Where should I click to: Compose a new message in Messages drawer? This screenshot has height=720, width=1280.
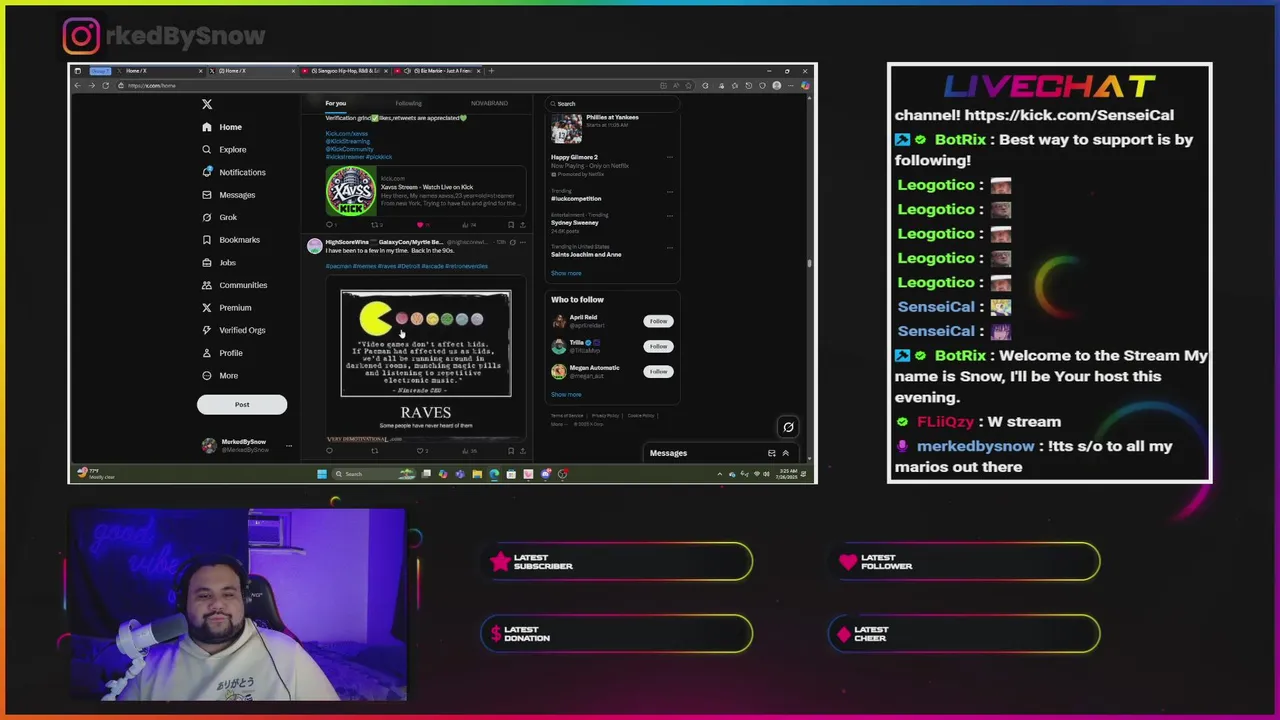tap(771, 453)
